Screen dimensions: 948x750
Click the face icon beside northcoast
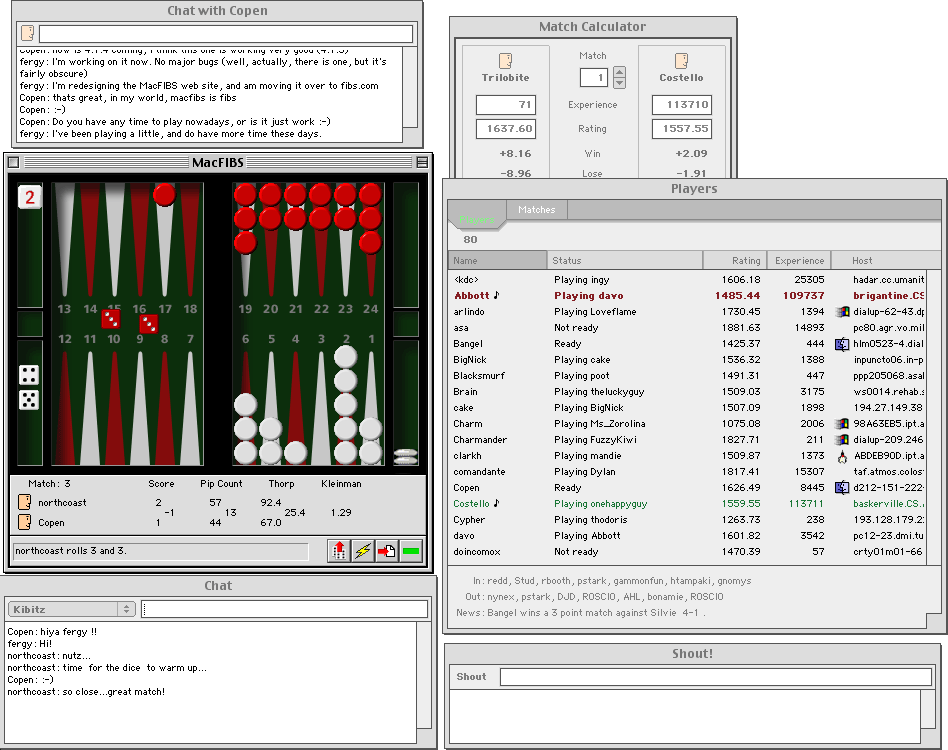25,502
